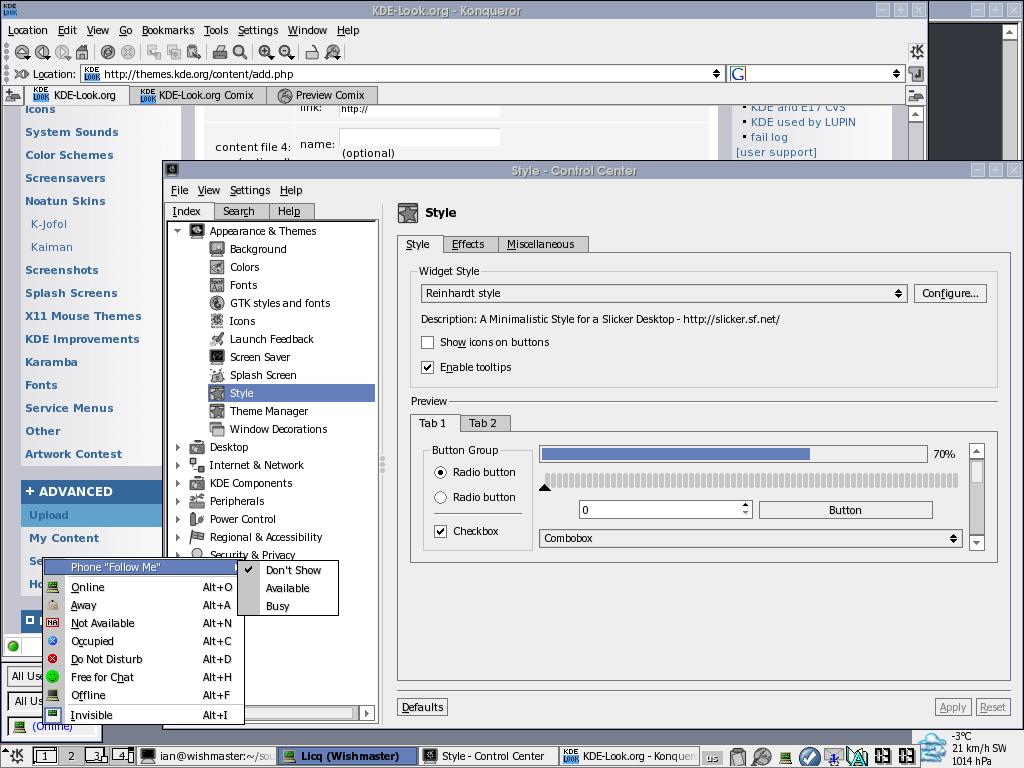The image size is (1024, 768).
Task: Set status Away in Licq menu
Action: (x=144, y=605)
